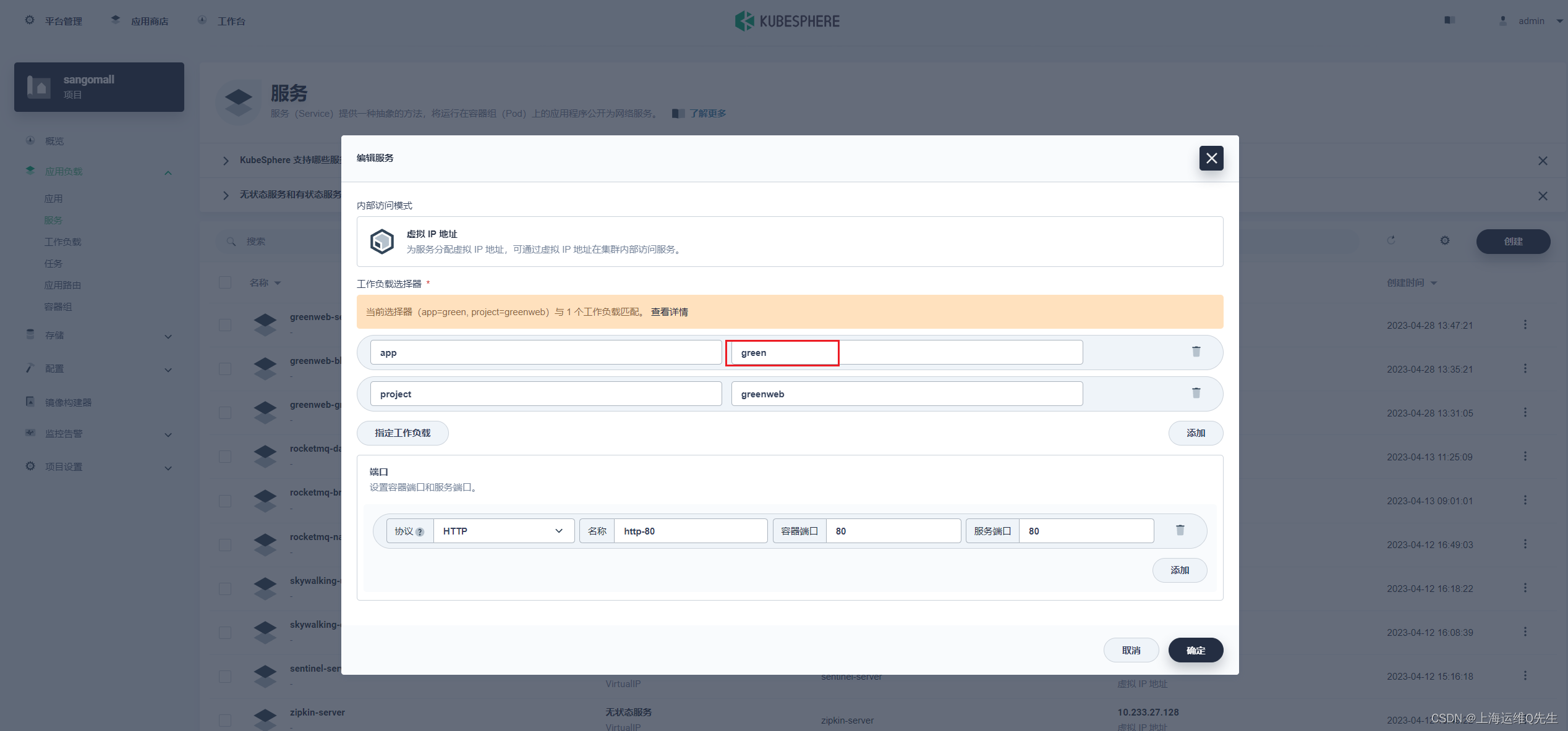The width and height of the screenshot is (1568, 731).
Task: Click the refresh icon above the services table
Action: [x=1391, y=240]
